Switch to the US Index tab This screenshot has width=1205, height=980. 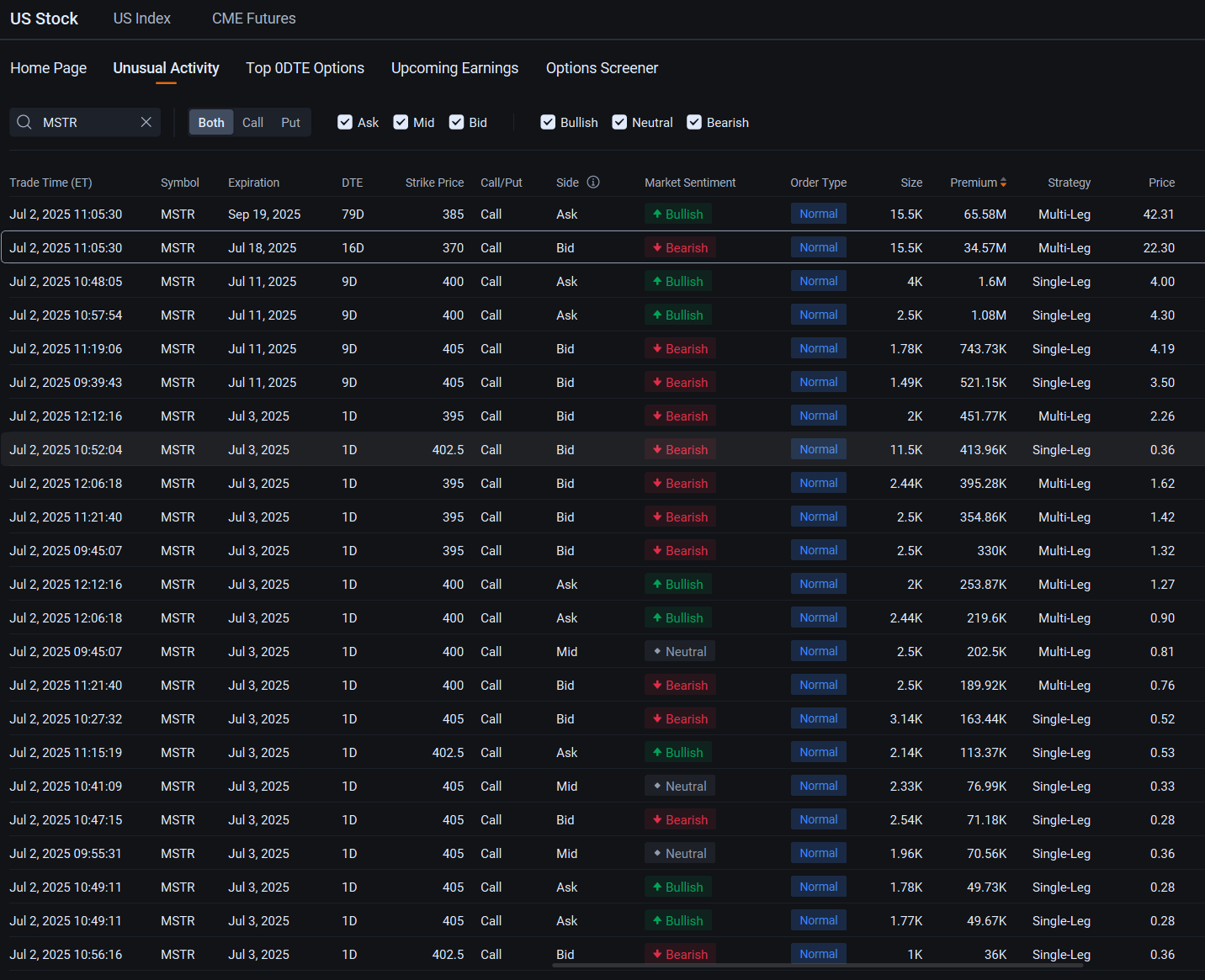(142, 19)
